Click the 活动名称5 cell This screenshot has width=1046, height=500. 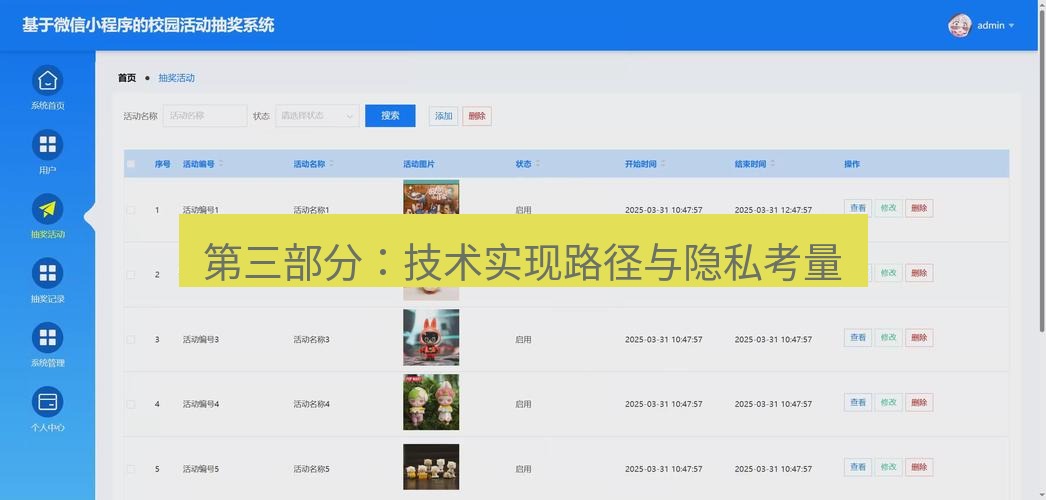[312, 469]
